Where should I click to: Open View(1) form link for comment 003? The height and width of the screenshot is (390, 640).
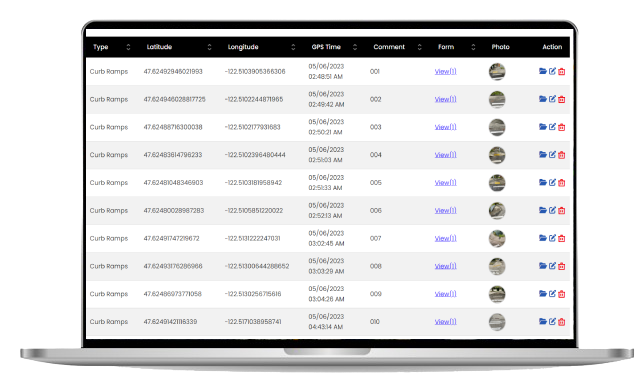click(x=445, y=127)
